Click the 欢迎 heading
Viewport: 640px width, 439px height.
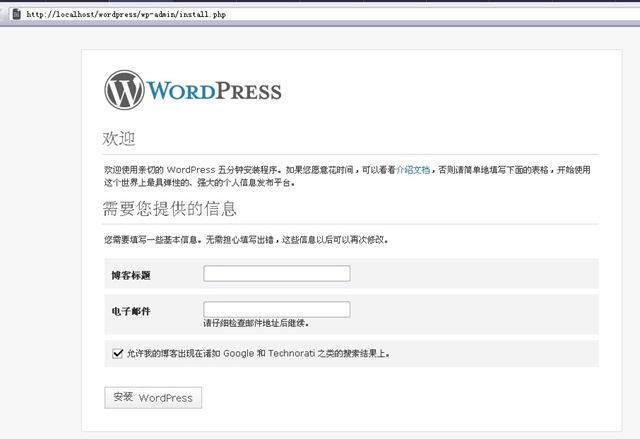pos(118,139)
